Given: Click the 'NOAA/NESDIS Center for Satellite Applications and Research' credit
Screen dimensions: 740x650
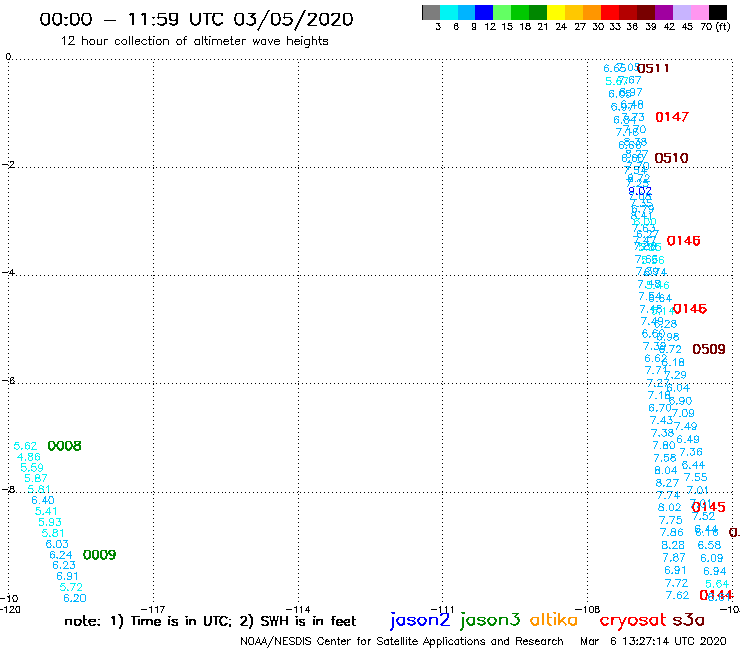Looking at the screenshot, I should tap(402, 641).
